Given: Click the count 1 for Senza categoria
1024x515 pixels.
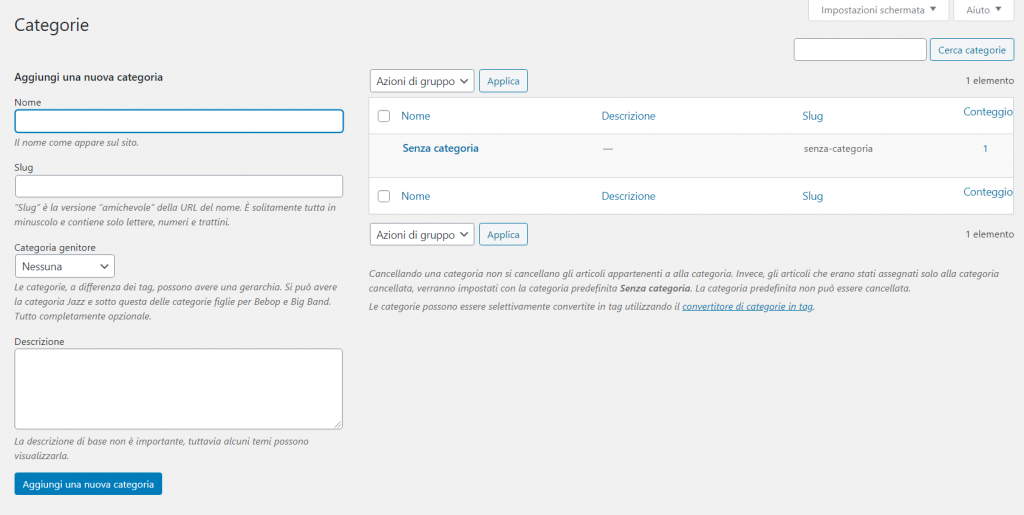Looking at the screenshot, I should [x=985, y=148].
